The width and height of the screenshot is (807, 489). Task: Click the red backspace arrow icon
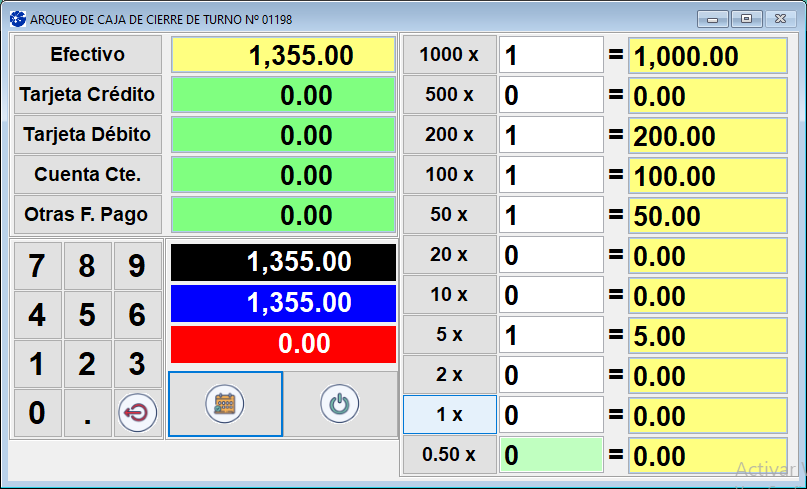click(137, 413)
